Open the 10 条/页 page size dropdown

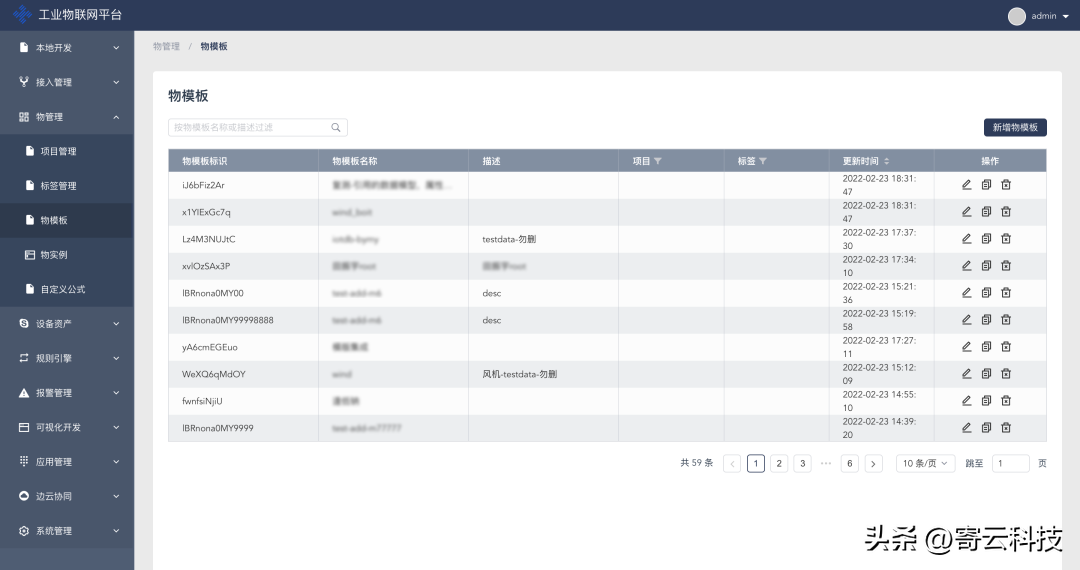tap(925, 463)
